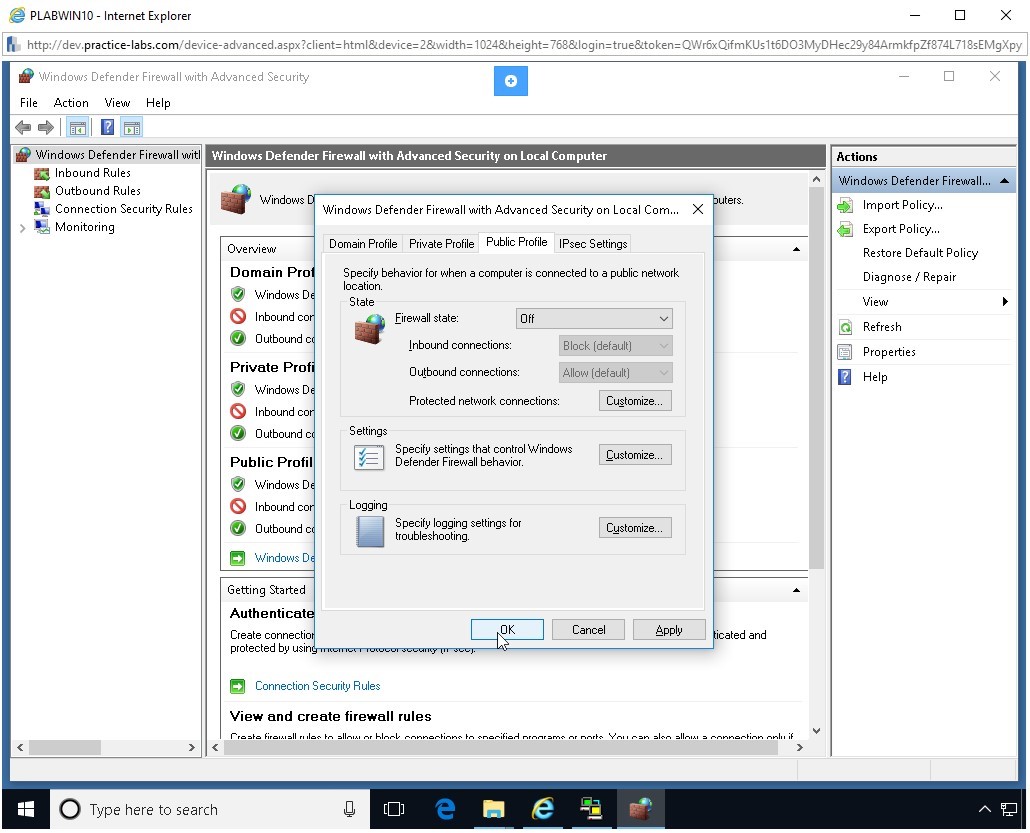Viewport: 1030px width, 833px height.
Task: Open the Action menu
Action: (71, 103)
